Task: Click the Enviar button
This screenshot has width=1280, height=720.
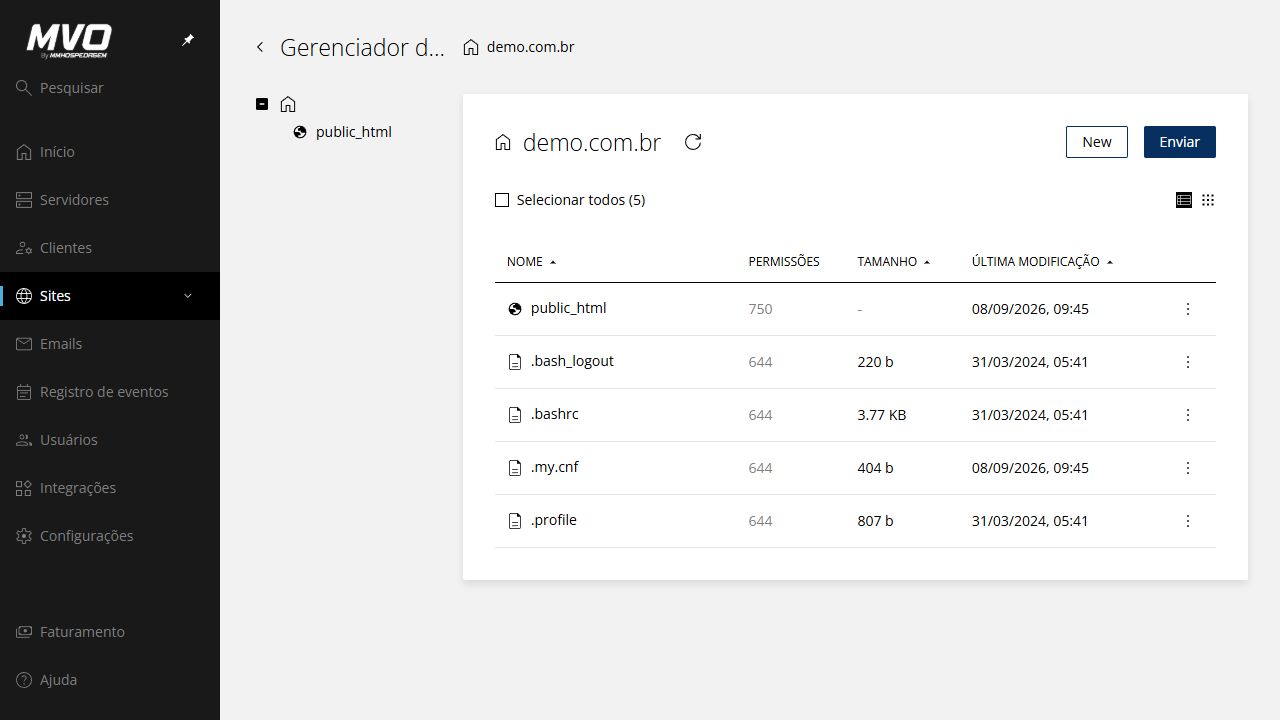Action: coord(1180,142)
